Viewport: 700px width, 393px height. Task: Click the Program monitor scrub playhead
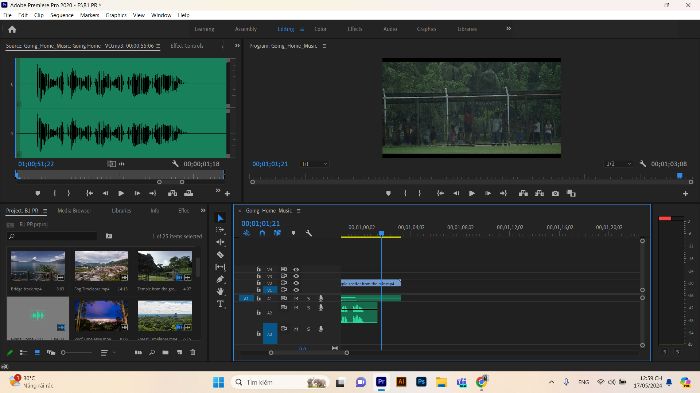tap(679, 176)
